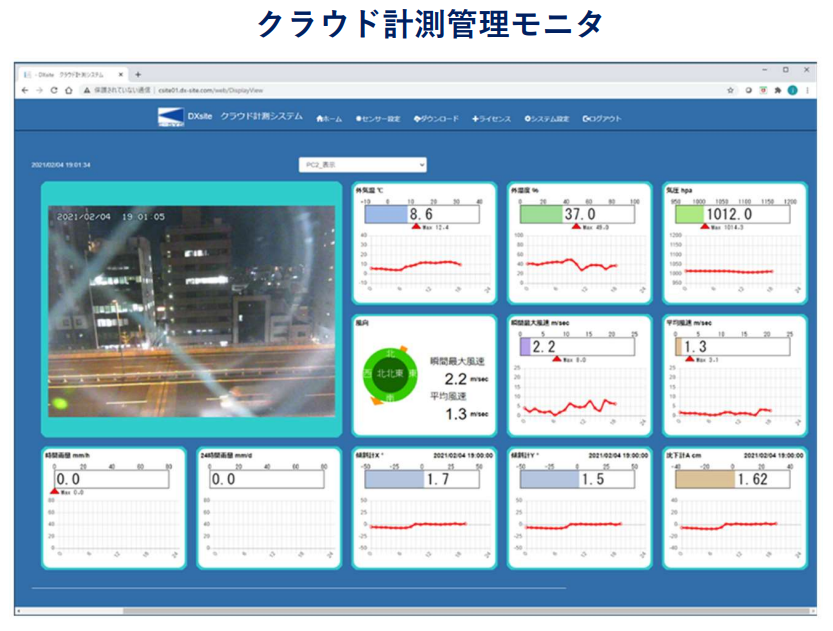
Task: Click the 気圧 hpa card title
Action: coord(679,190)
